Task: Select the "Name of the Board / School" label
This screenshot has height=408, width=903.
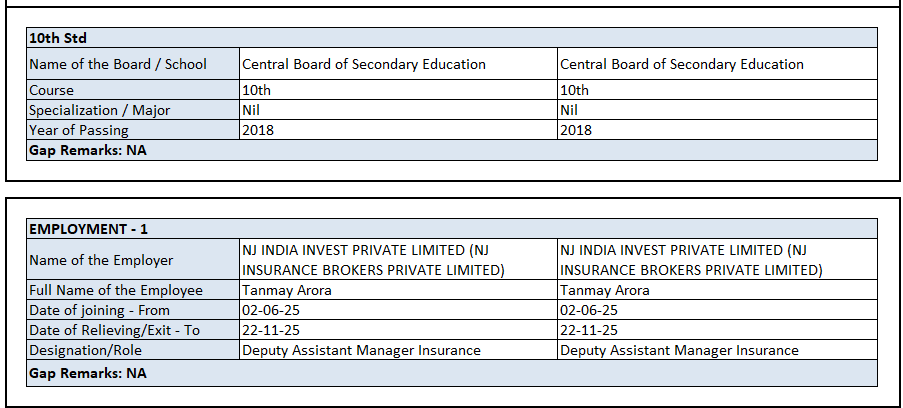Action: 118,64
